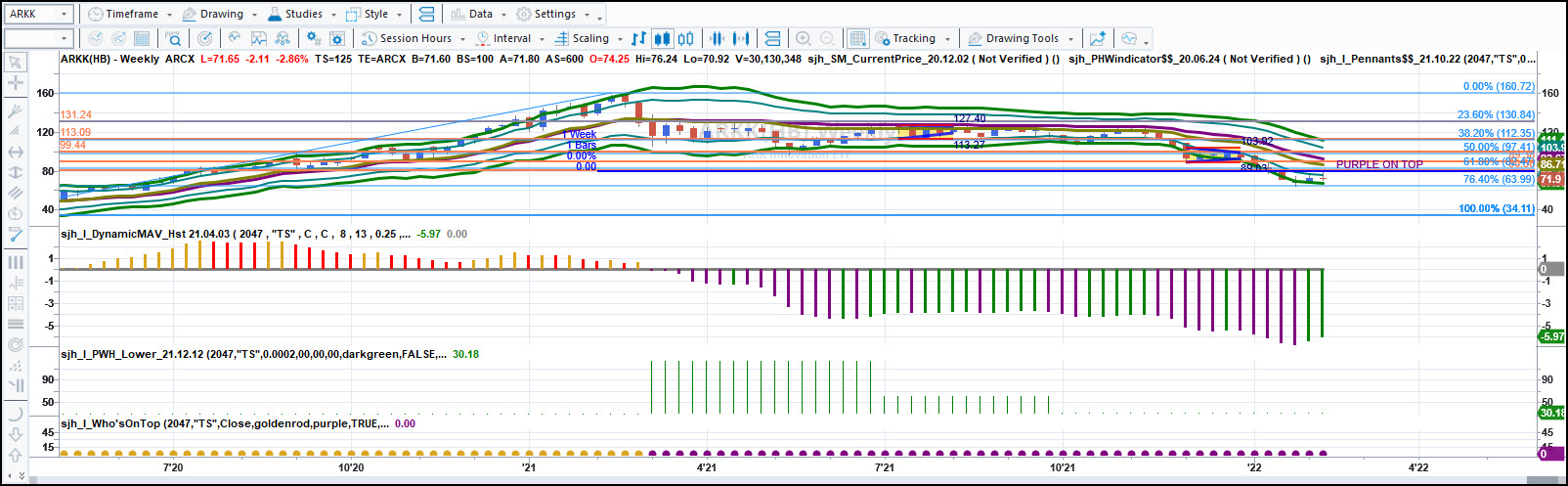This screenshot has width=1568, height=486.
Task: Open the Drawing menu
Action: coord(220,14)
